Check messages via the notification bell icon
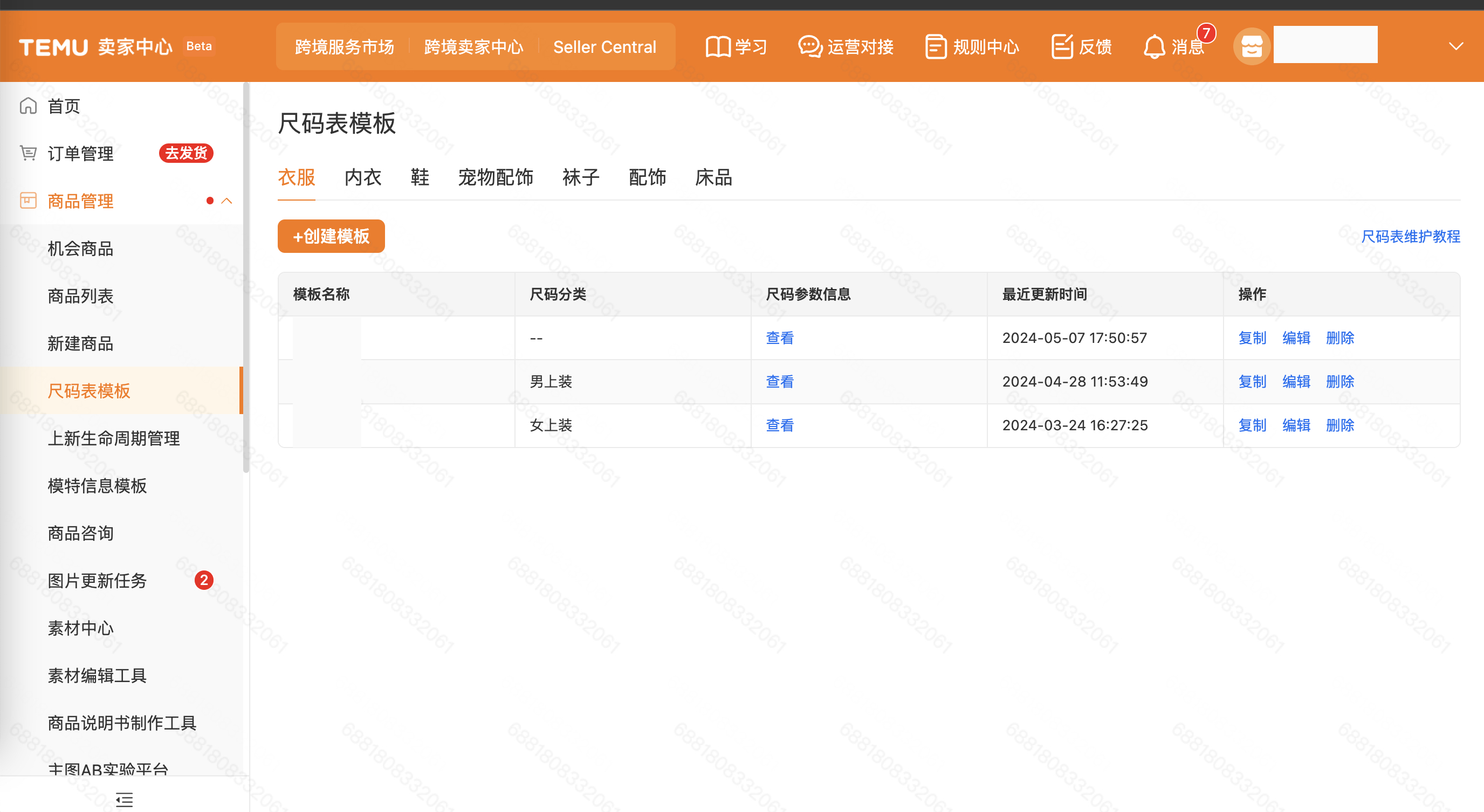Viewport: 1484px width, 812px height. pos(1154,47)
